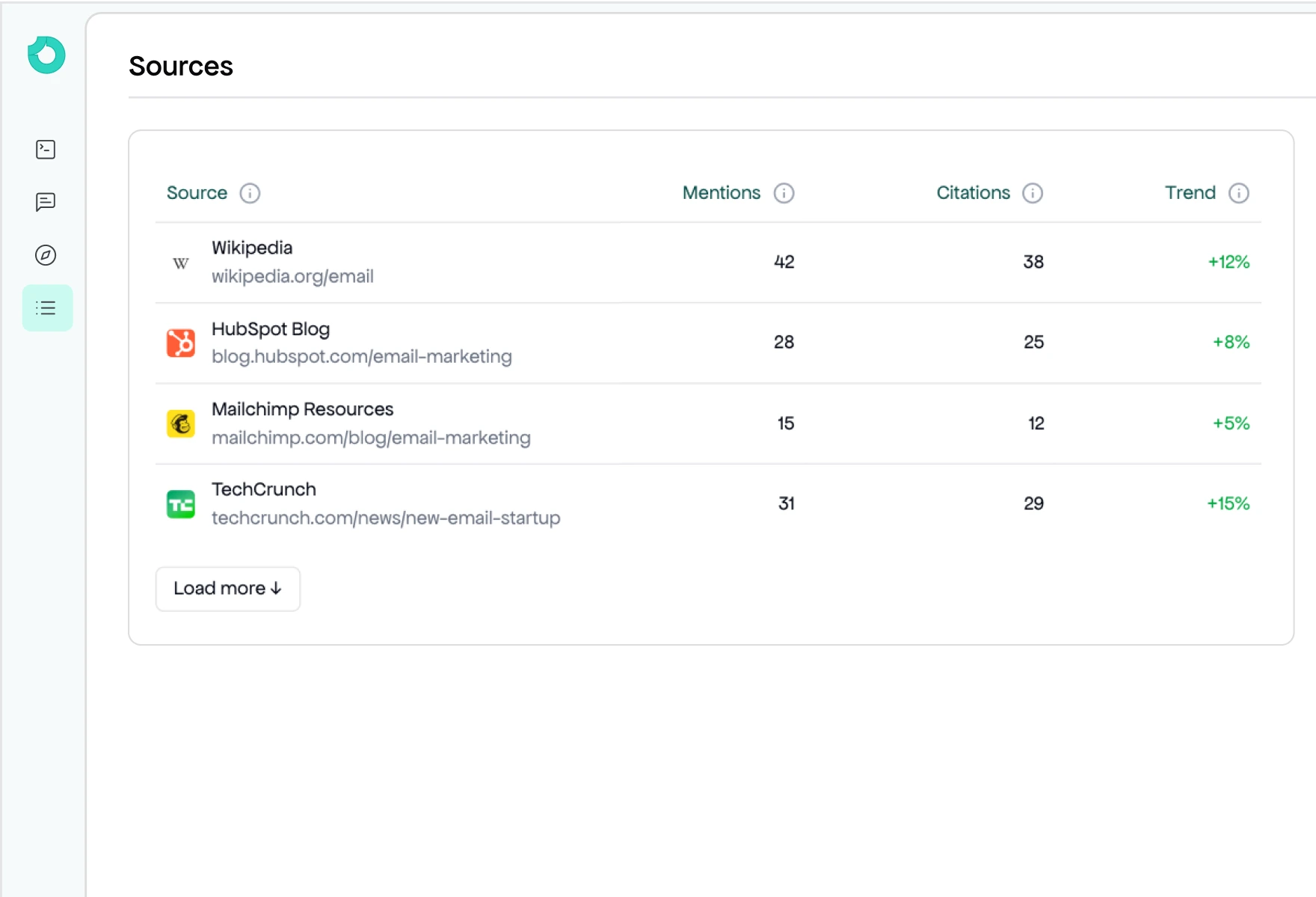Image resolution: width=1316 pixels, height=897 pixels.
Task: Click the +15% trend value for TechCrunch
Action: (1228, 503)
